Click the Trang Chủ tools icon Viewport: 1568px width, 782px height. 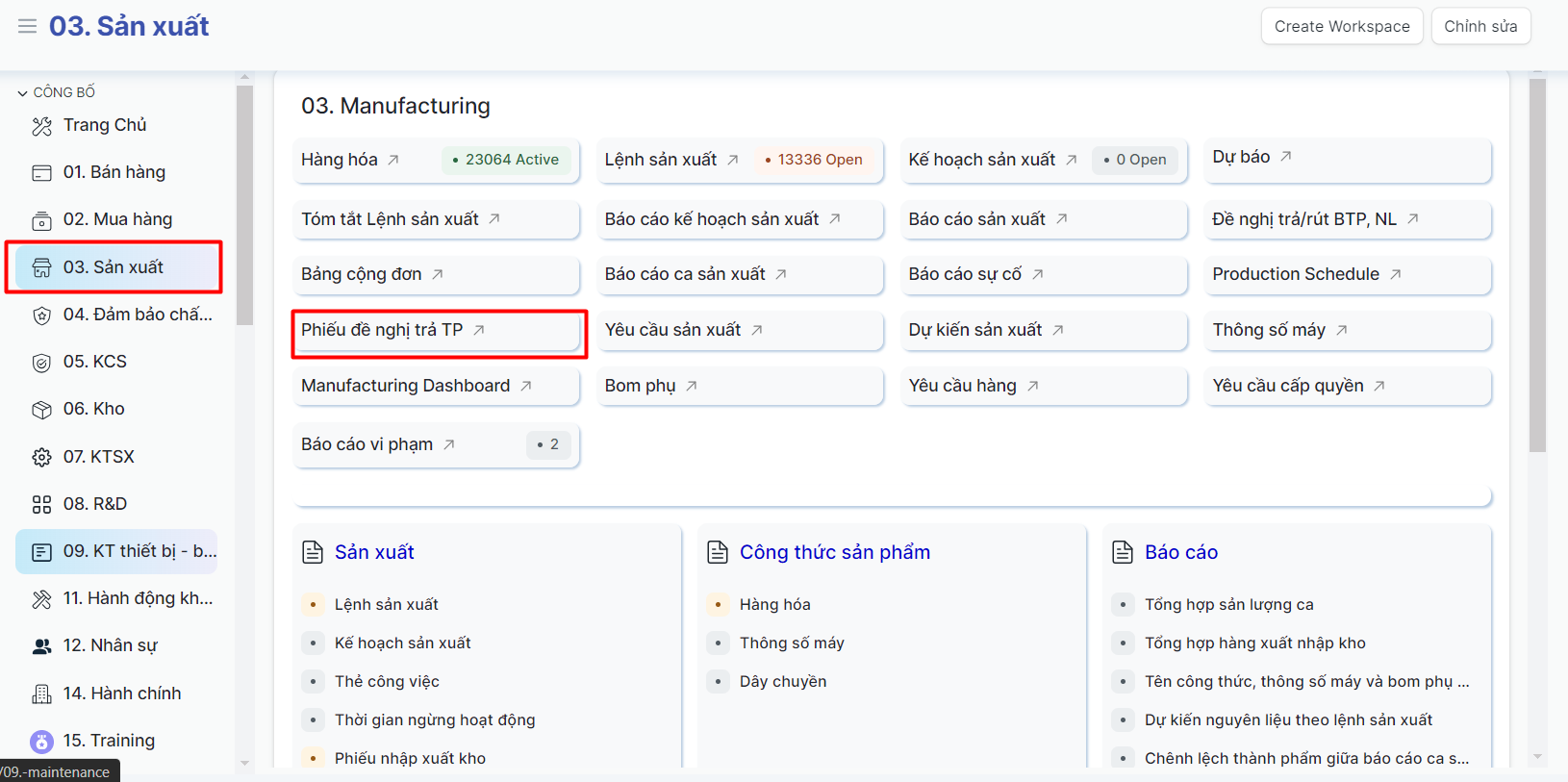coord(41,126)
